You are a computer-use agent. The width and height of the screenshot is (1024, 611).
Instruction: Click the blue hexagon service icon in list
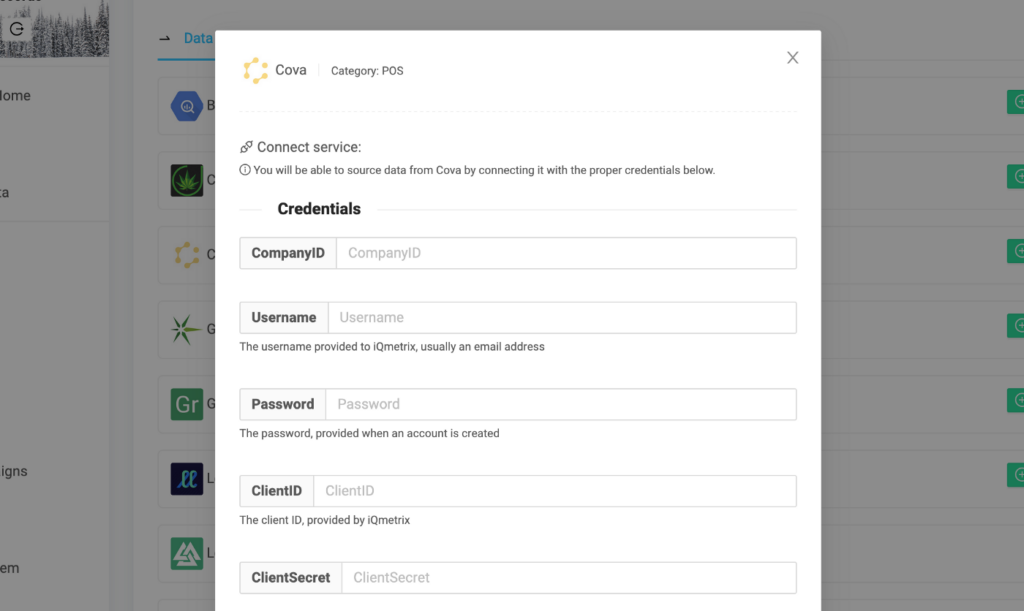pos(187,106)
